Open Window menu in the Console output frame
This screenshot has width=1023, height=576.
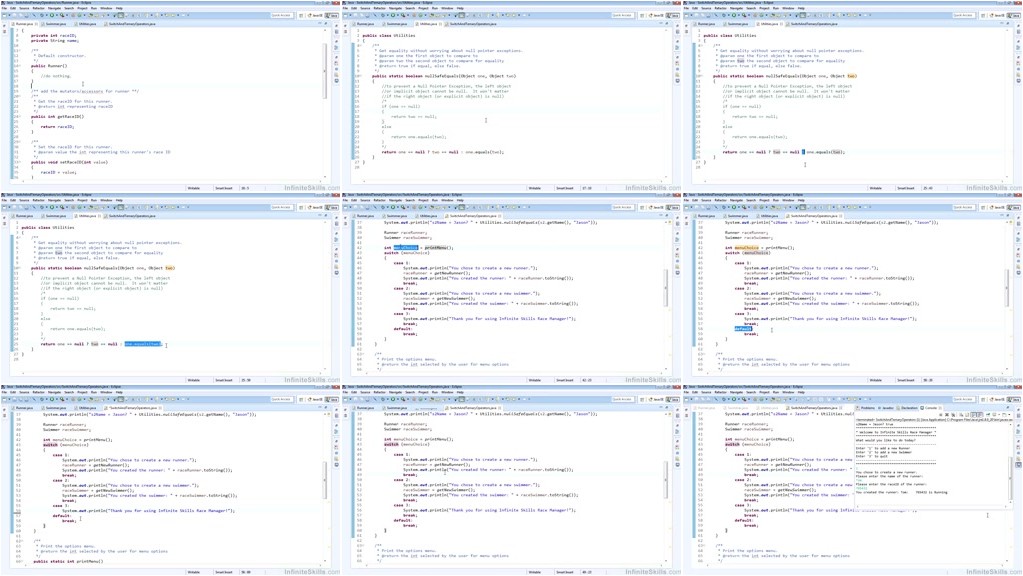788,392
